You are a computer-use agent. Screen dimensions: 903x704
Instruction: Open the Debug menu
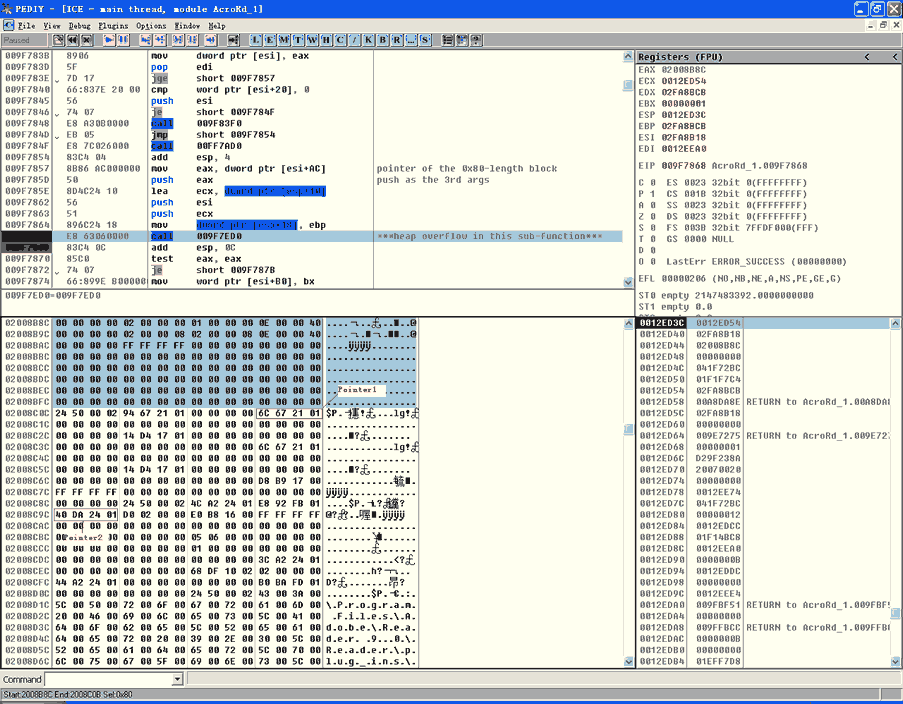(x=79, y=25)
